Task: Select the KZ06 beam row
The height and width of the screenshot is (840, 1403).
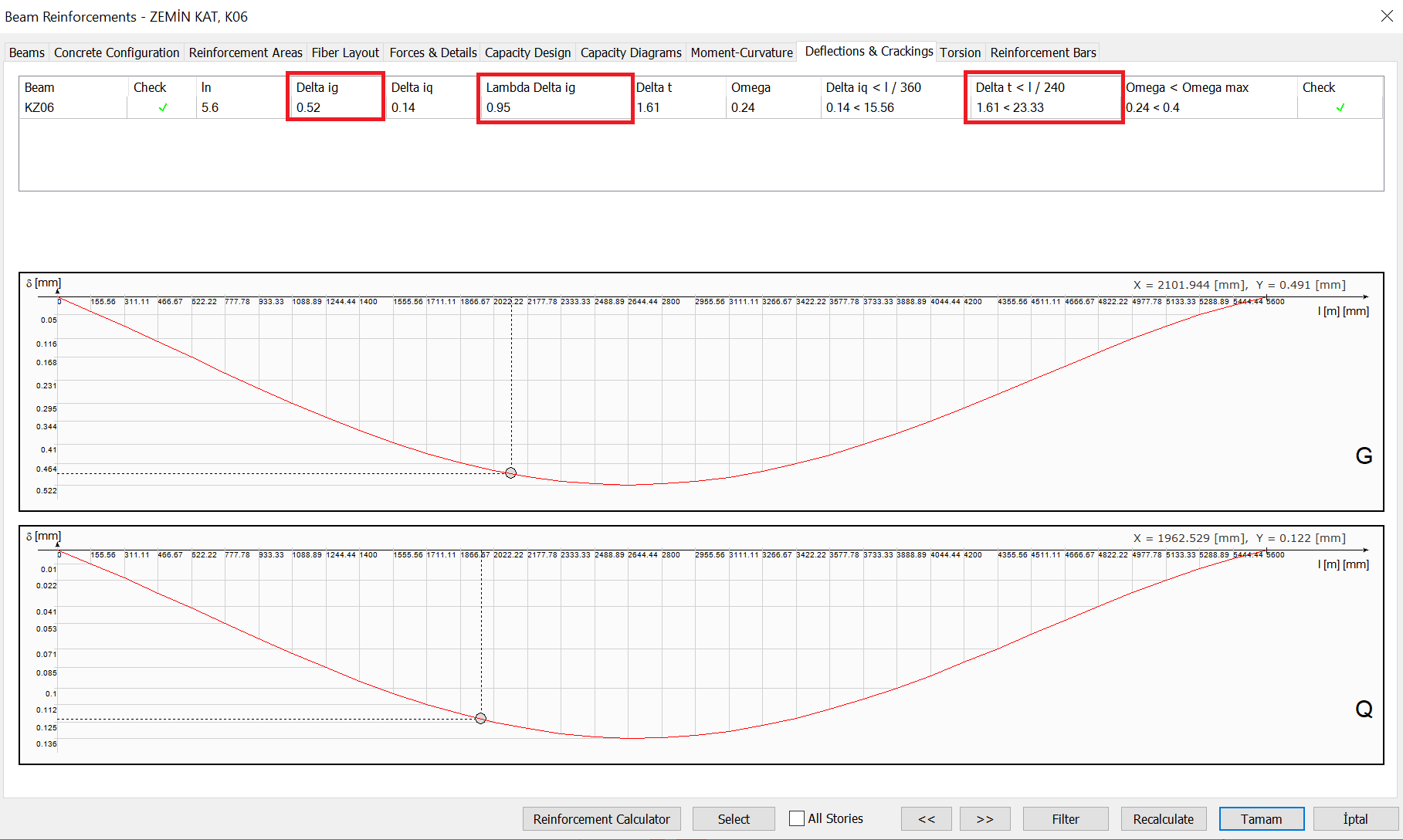Action: pos(39,108)
